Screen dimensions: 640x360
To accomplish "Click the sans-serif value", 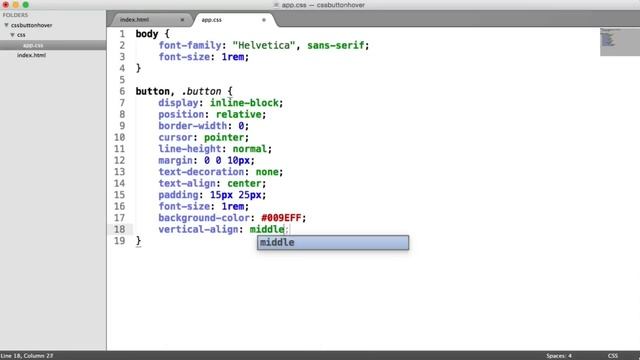I will (x=336, y=45).
